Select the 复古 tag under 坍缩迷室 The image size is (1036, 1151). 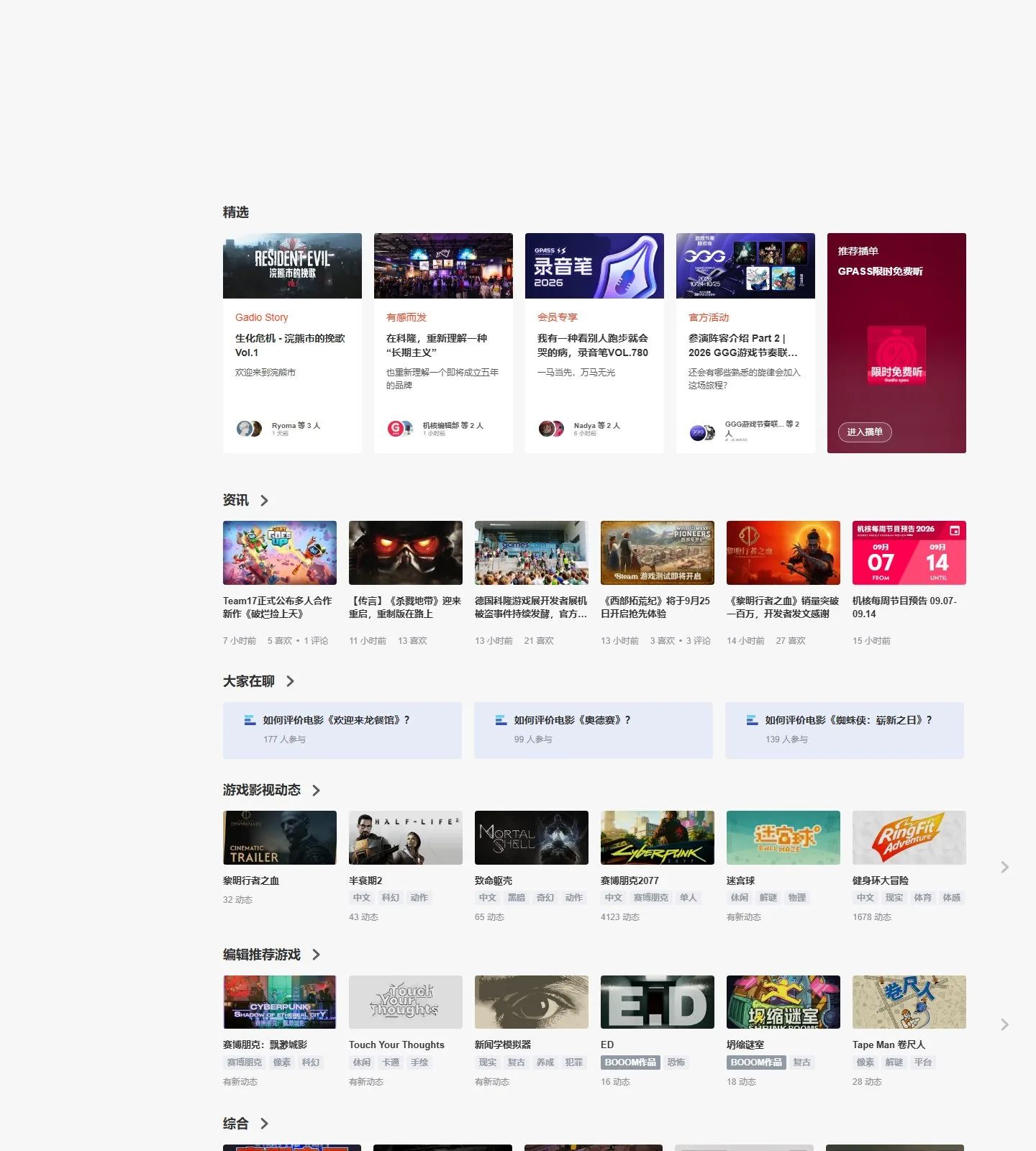coord(802,1063)
